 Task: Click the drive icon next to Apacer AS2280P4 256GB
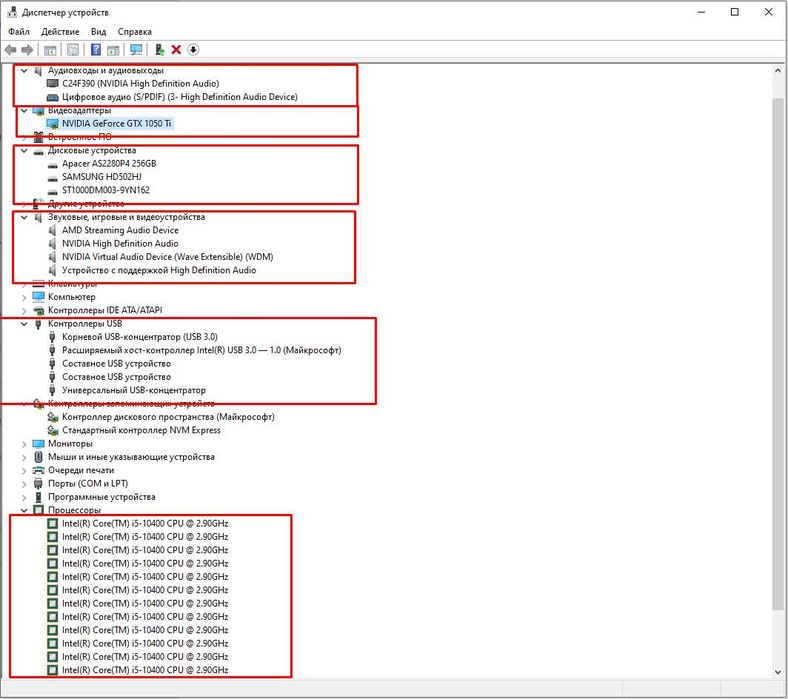(x=52, y=164)
